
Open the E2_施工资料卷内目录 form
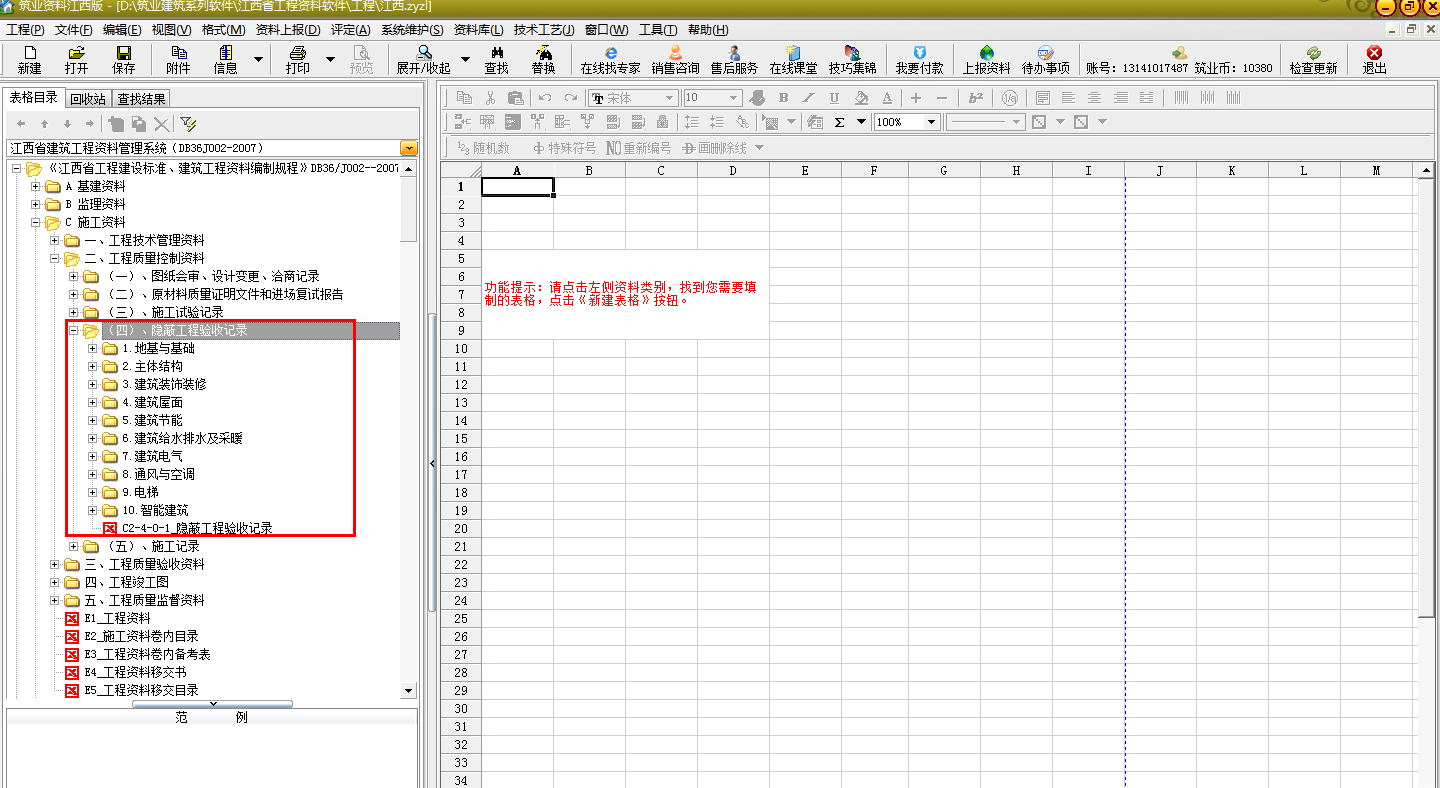[x=141, y=636]
